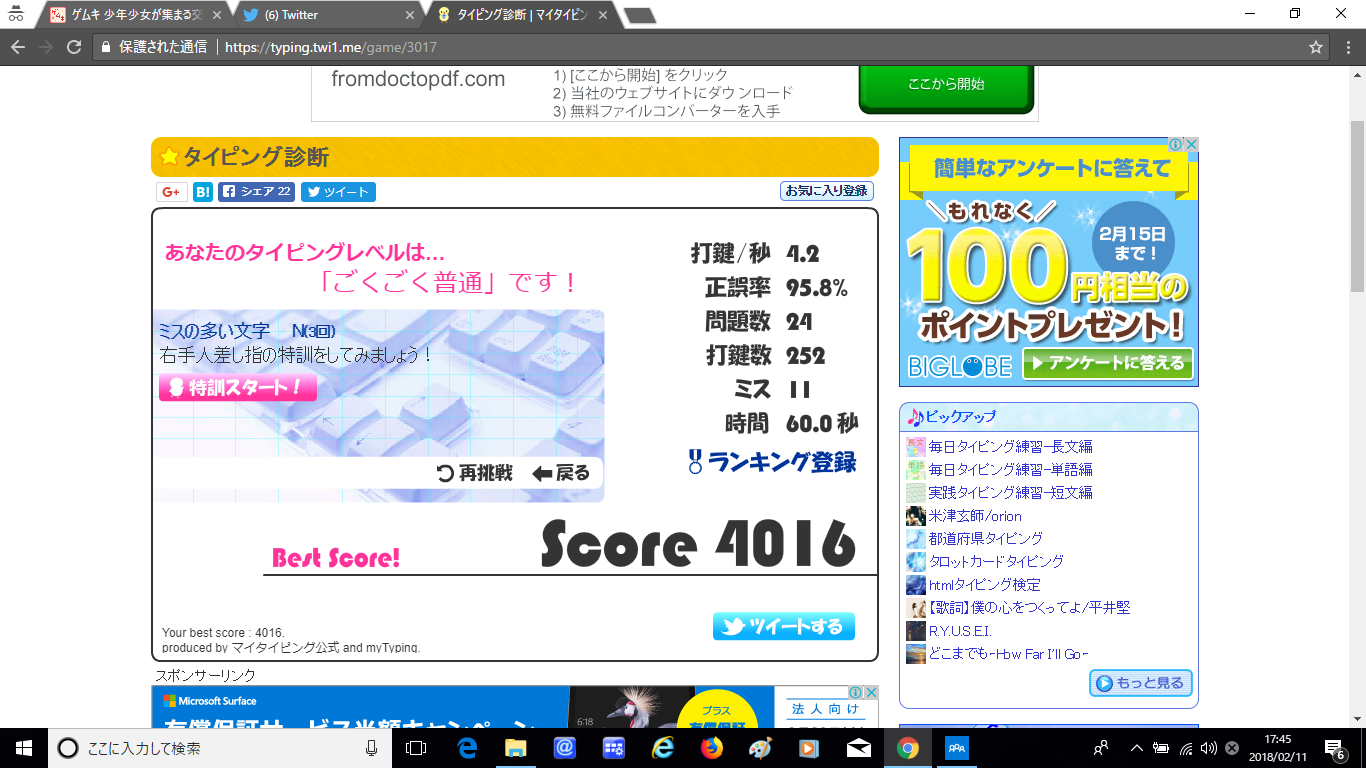The image size is (1366, 768).
Task: Click the 戻る back button
Action: coord(561,473)
